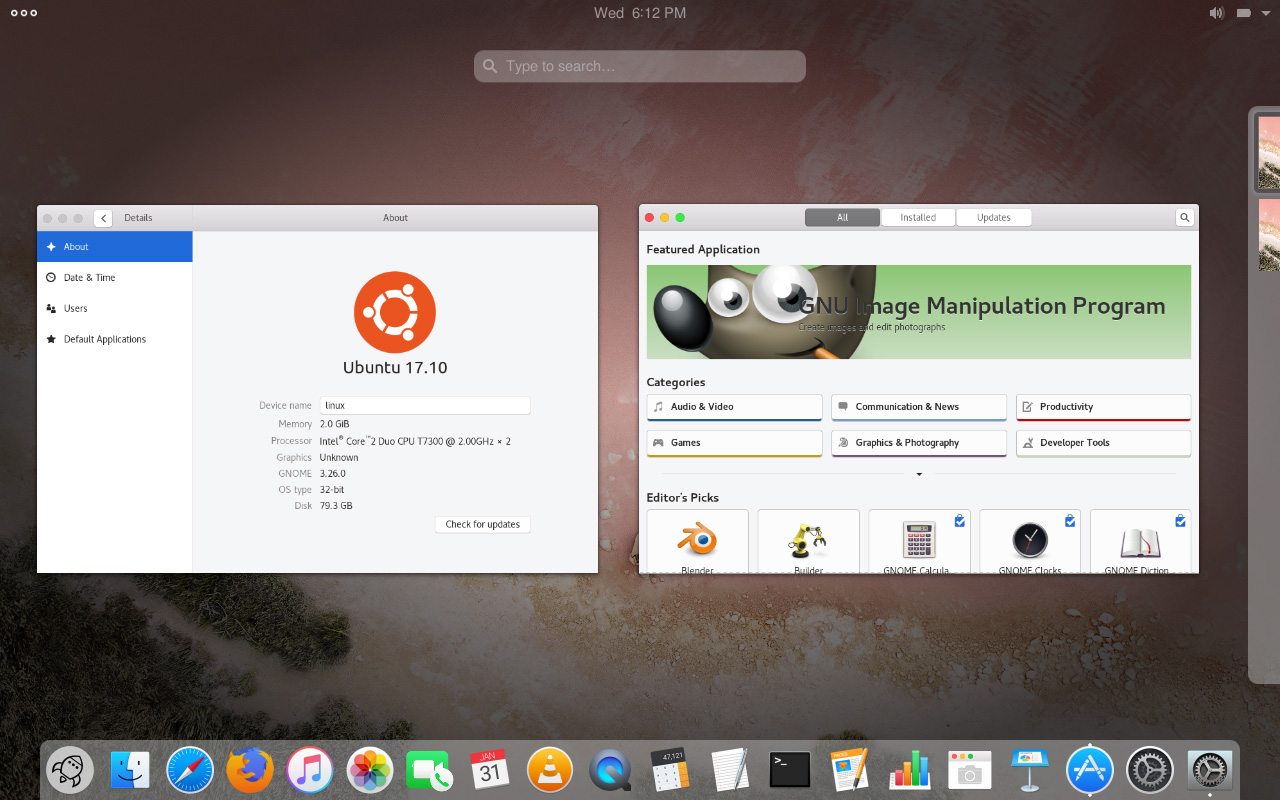Open the screenshot camera window icon in dock
The image size is (1280, 800).
[x=970, y=771]
